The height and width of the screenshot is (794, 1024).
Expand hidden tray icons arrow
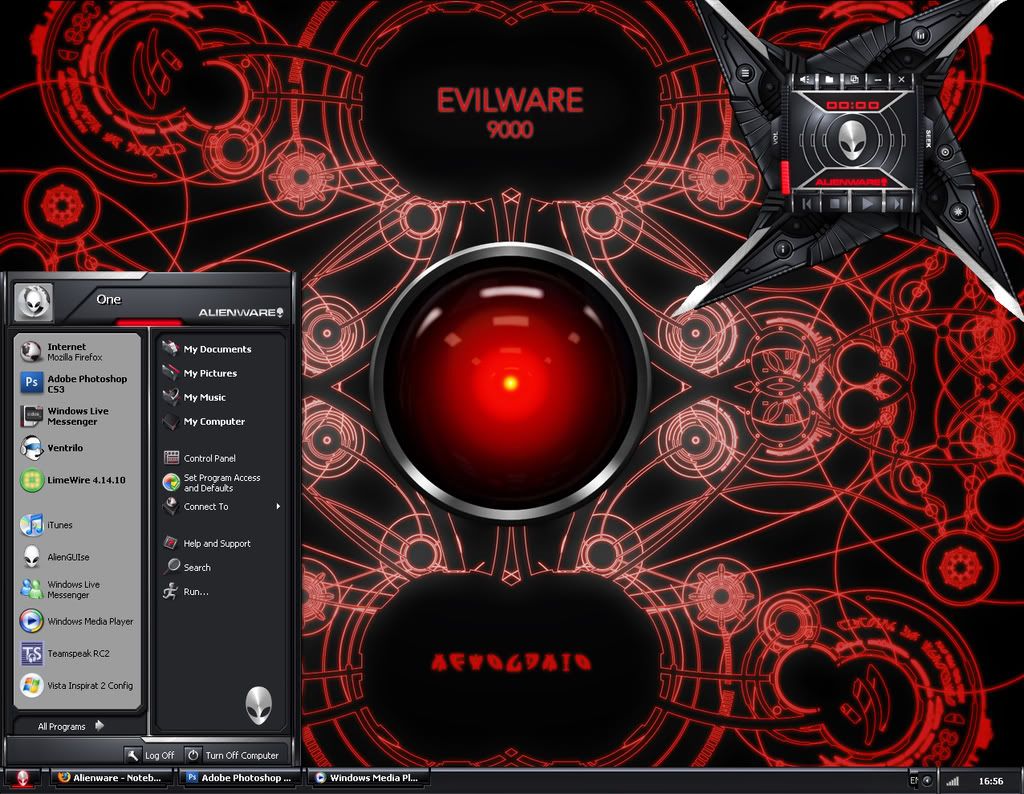click(x=927, y=780)
